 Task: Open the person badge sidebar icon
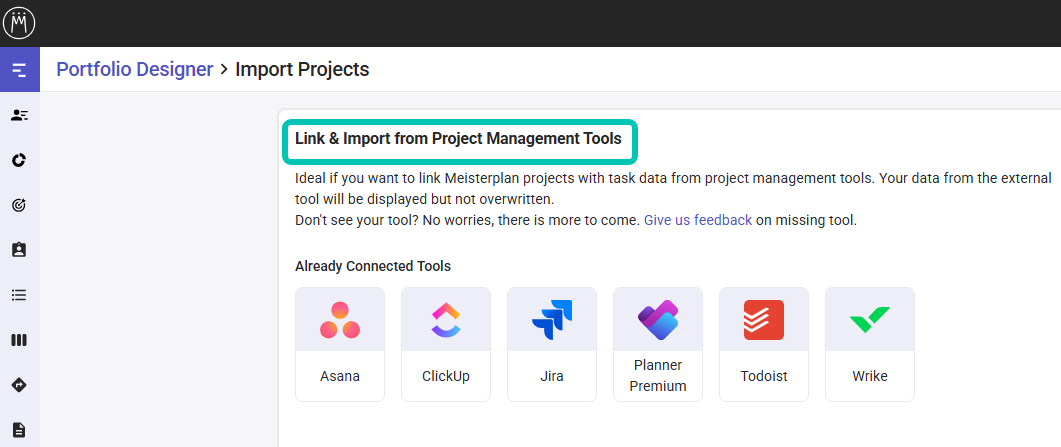click(x=19, y=250)
